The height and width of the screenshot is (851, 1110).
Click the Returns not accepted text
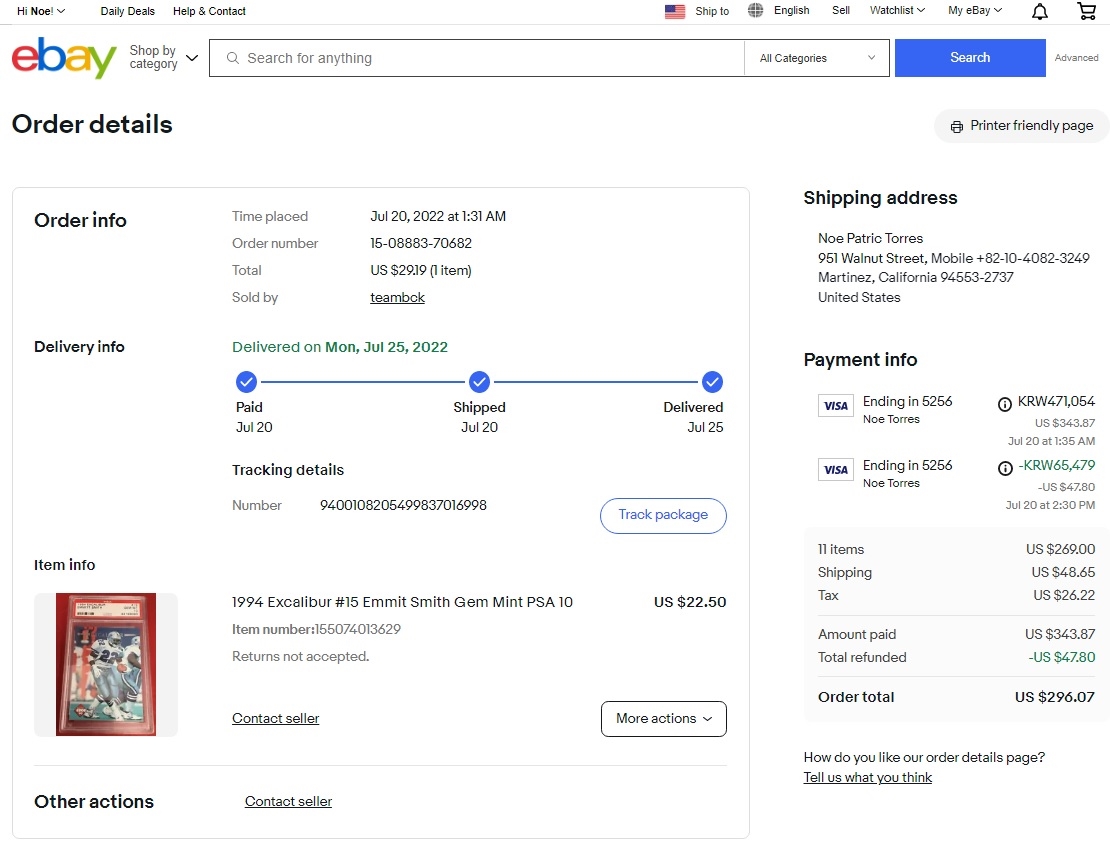[300, 657]
